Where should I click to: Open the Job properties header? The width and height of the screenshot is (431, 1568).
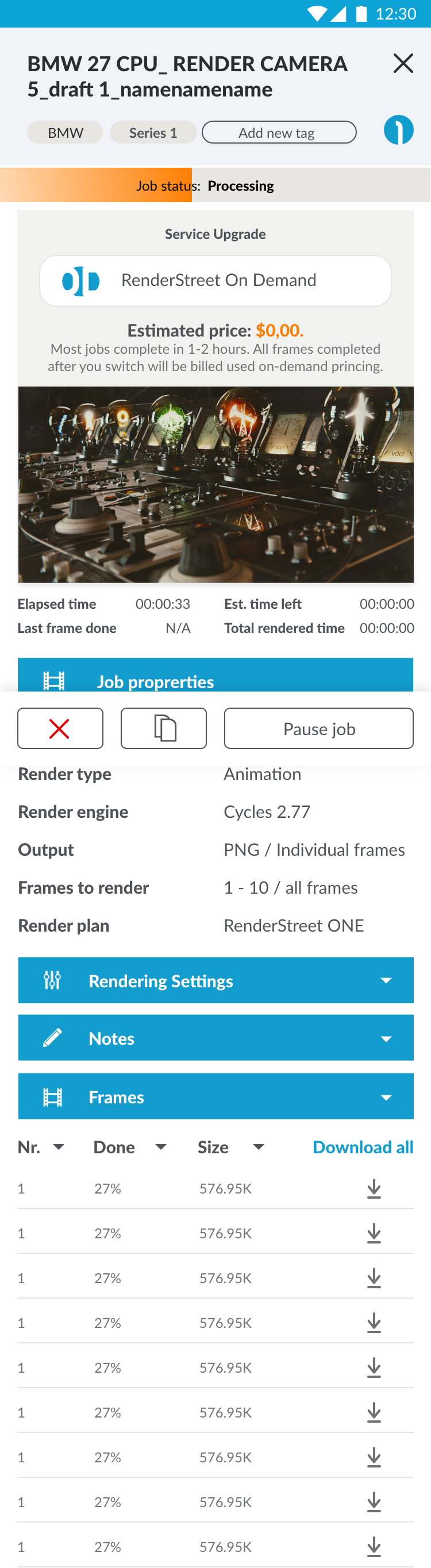coord(215,675)
